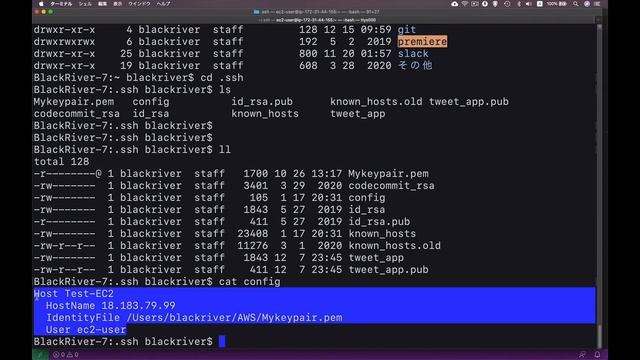Open the ターミナル menu
This screenshot has height=360, width=640.
point(61,4)
